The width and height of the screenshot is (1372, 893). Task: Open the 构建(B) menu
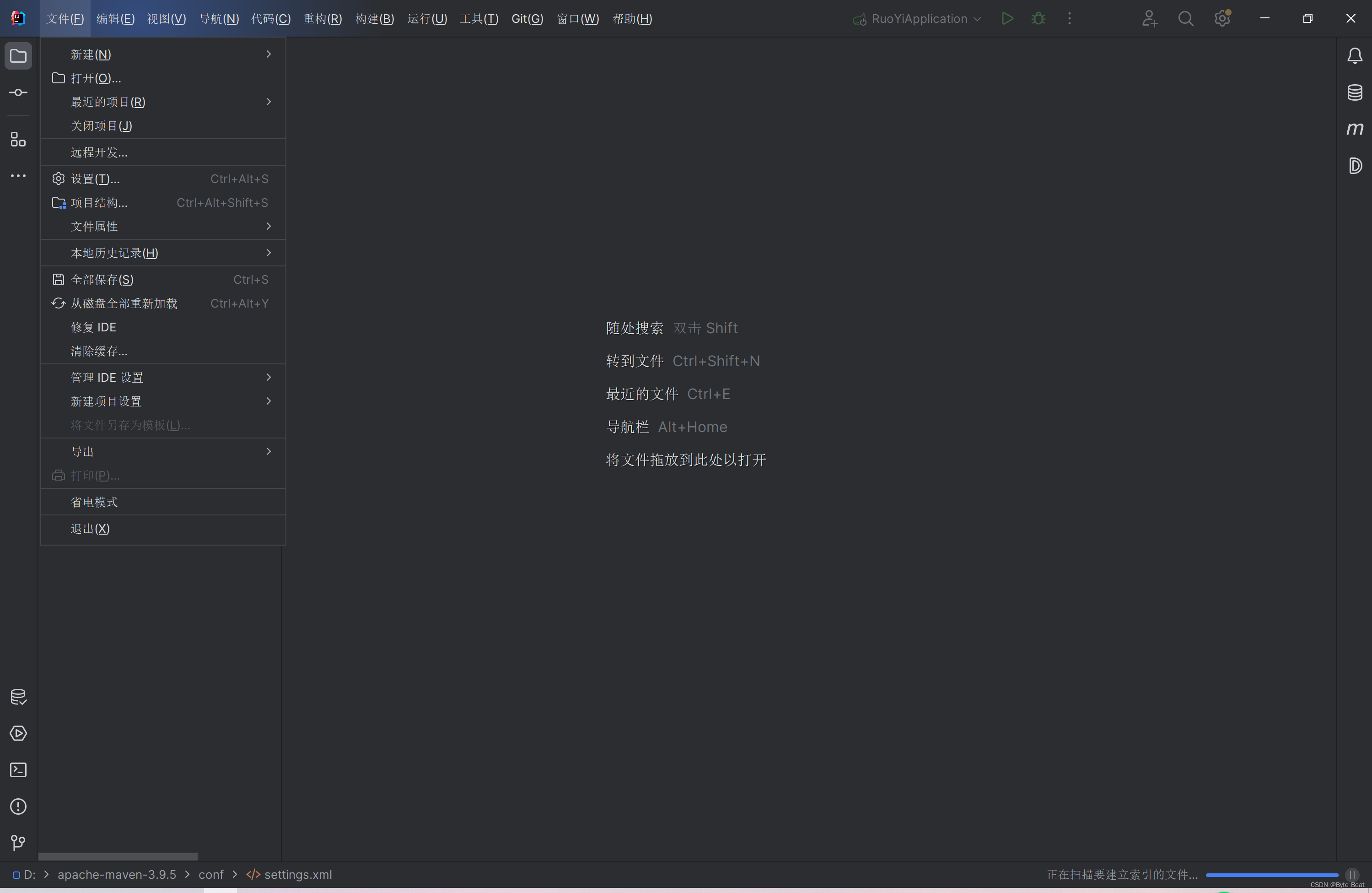click(375, 18)
